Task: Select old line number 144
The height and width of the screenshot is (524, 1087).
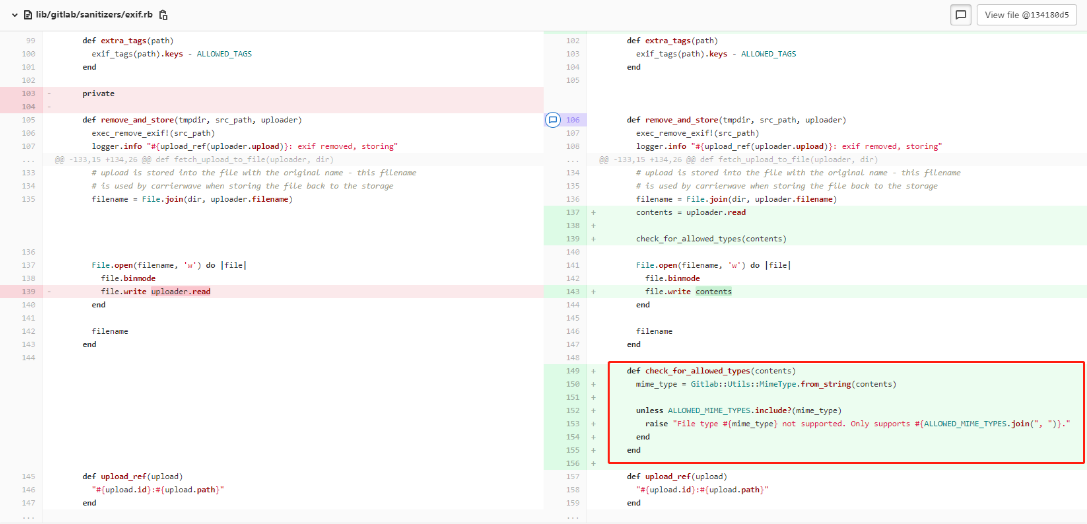Action: 28,358
